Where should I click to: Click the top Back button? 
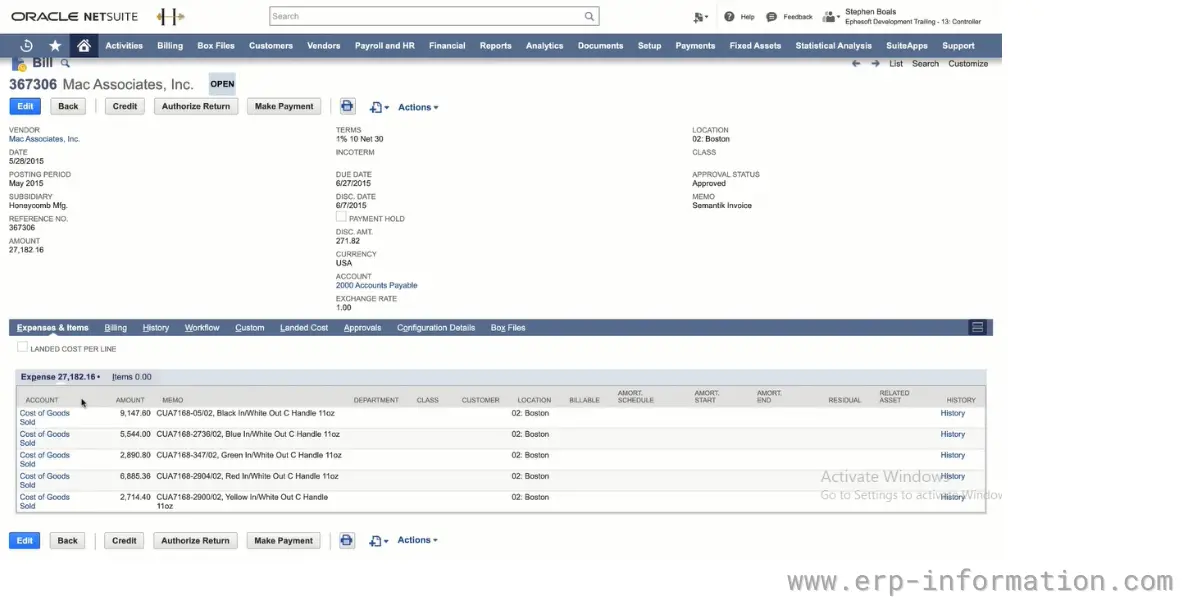68,106
